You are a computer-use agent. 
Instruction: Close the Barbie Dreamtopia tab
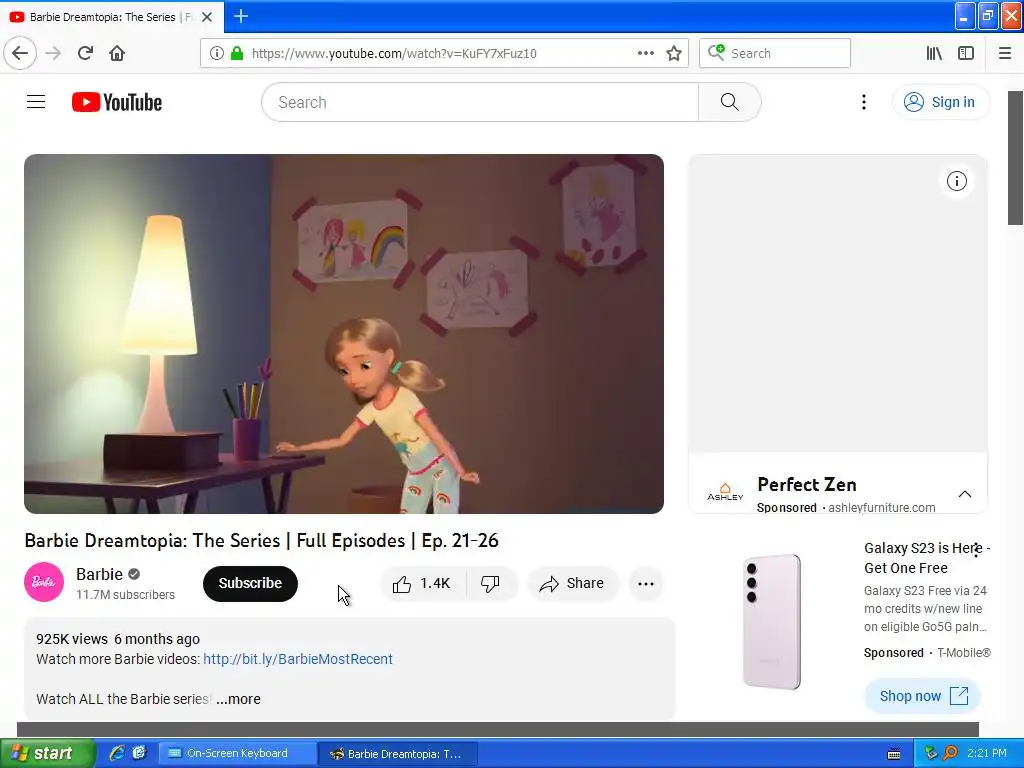click(207, 17)
